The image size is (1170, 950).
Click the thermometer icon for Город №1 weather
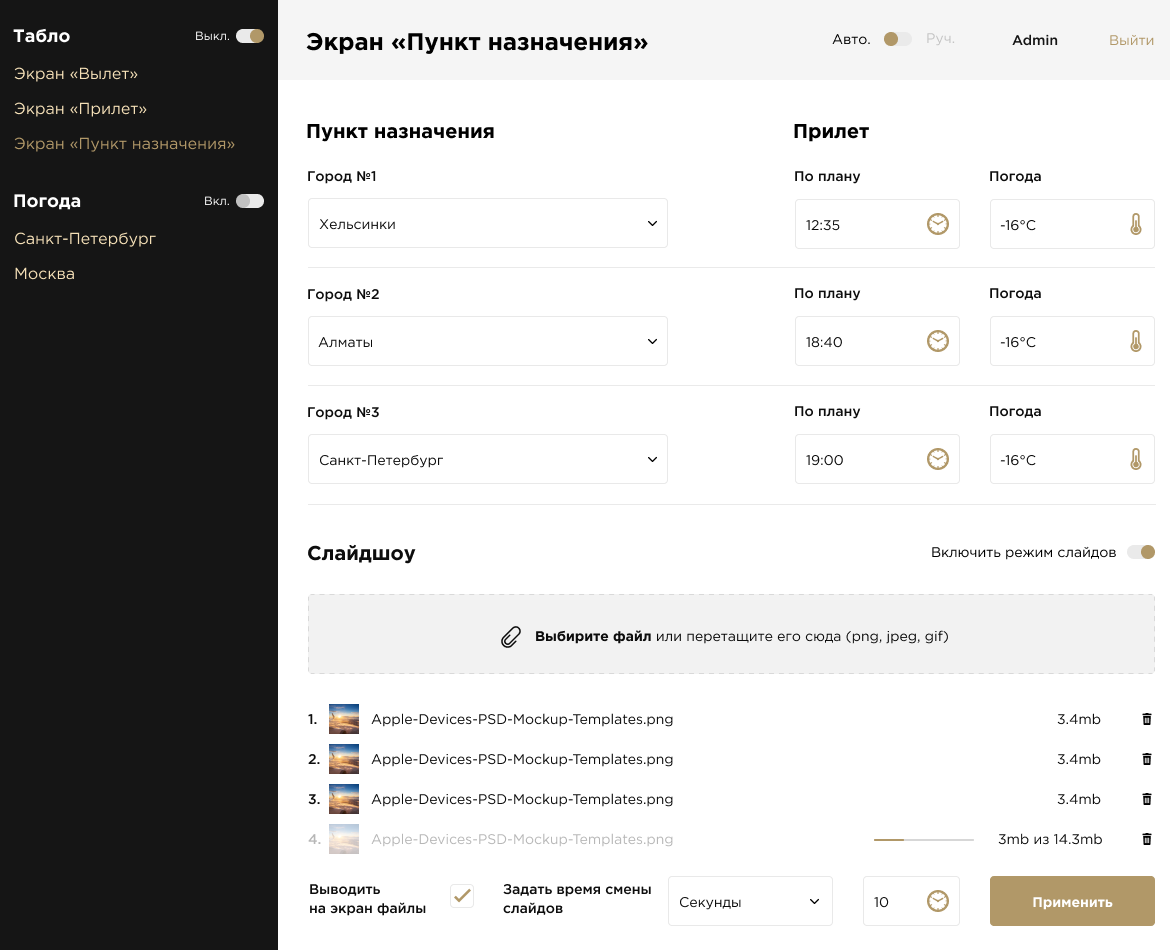coord(1135,224)
